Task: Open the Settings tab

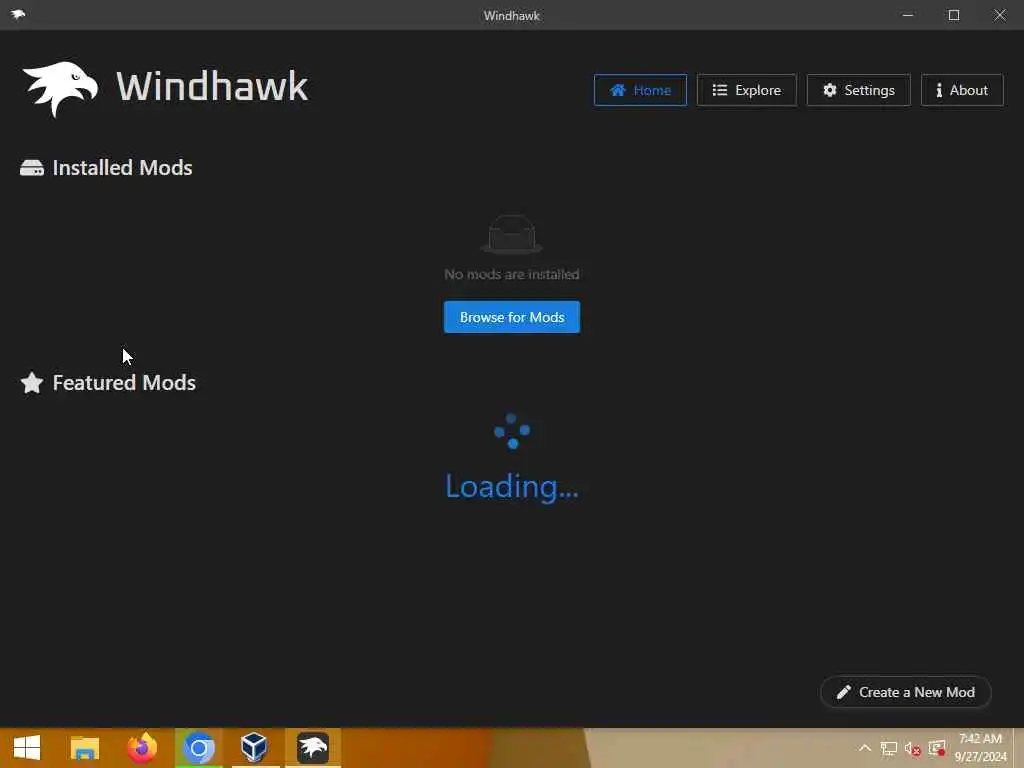Action: coord(858,90)
